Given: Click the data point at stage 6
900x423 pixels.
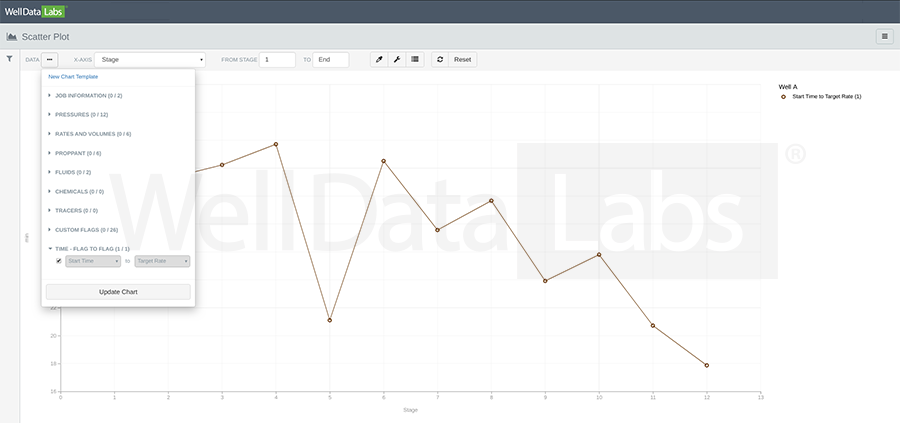Looking at the screenshot, I should (383, 161).
